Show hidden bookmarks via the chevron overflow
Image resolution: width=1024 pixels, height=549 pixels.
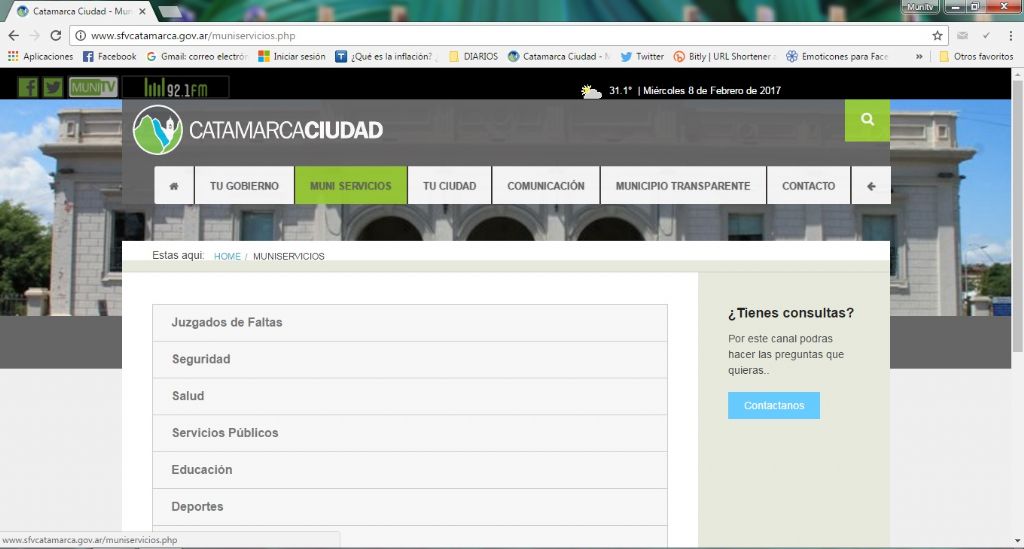(919, 57)
